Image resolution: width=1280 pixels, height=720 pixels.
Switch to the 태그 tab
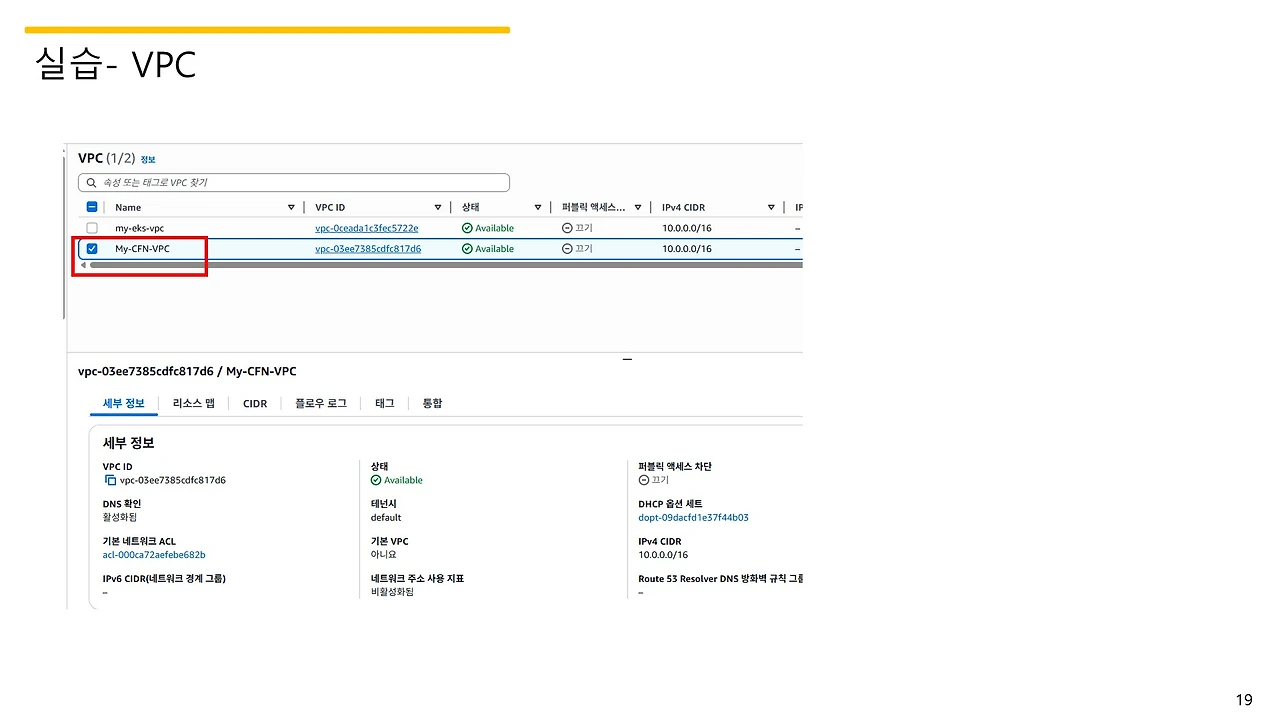(x=384, y=403)
